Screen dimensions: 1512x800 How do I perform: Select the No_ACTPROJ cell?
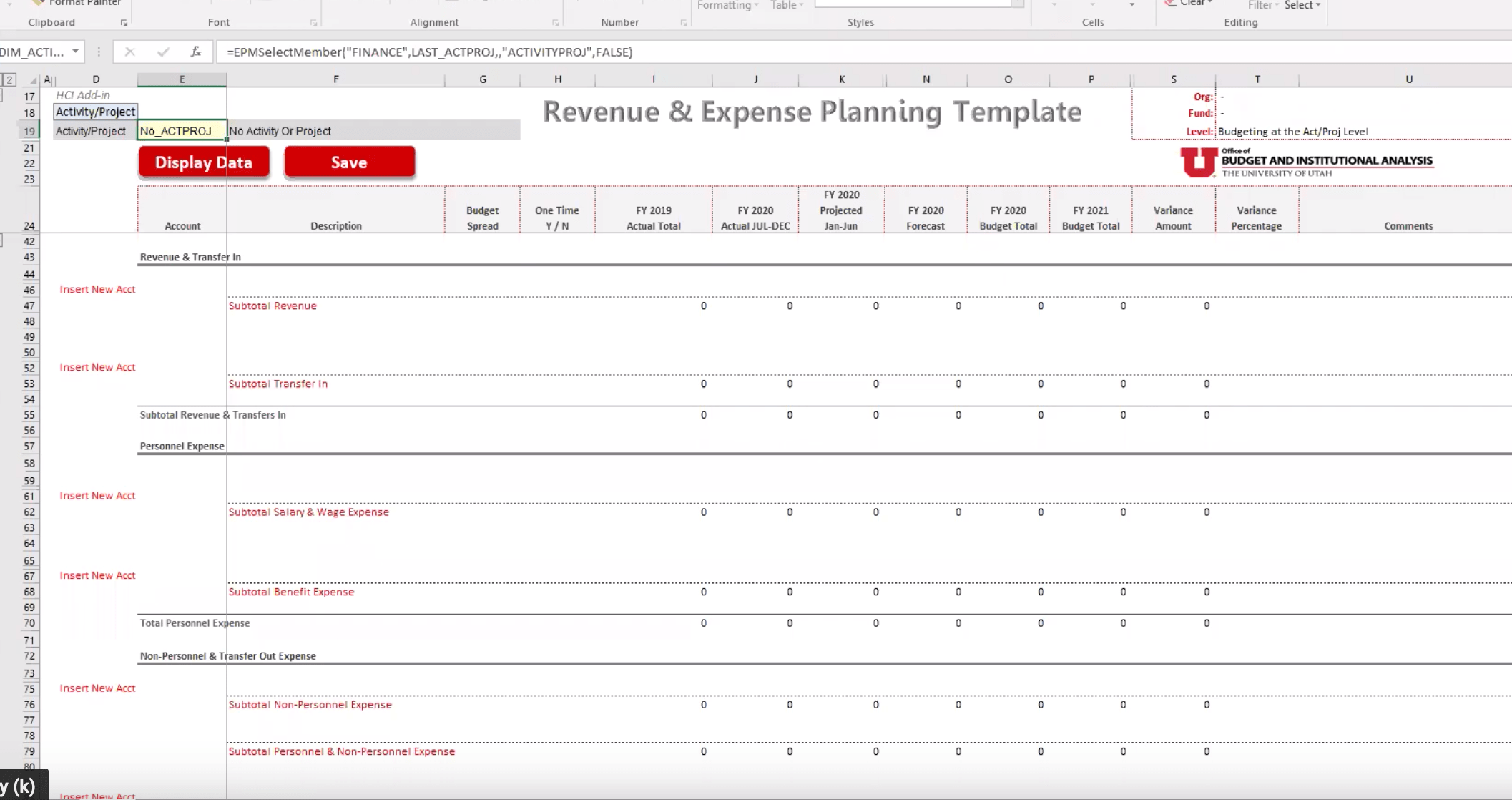[x=182, y=131]
